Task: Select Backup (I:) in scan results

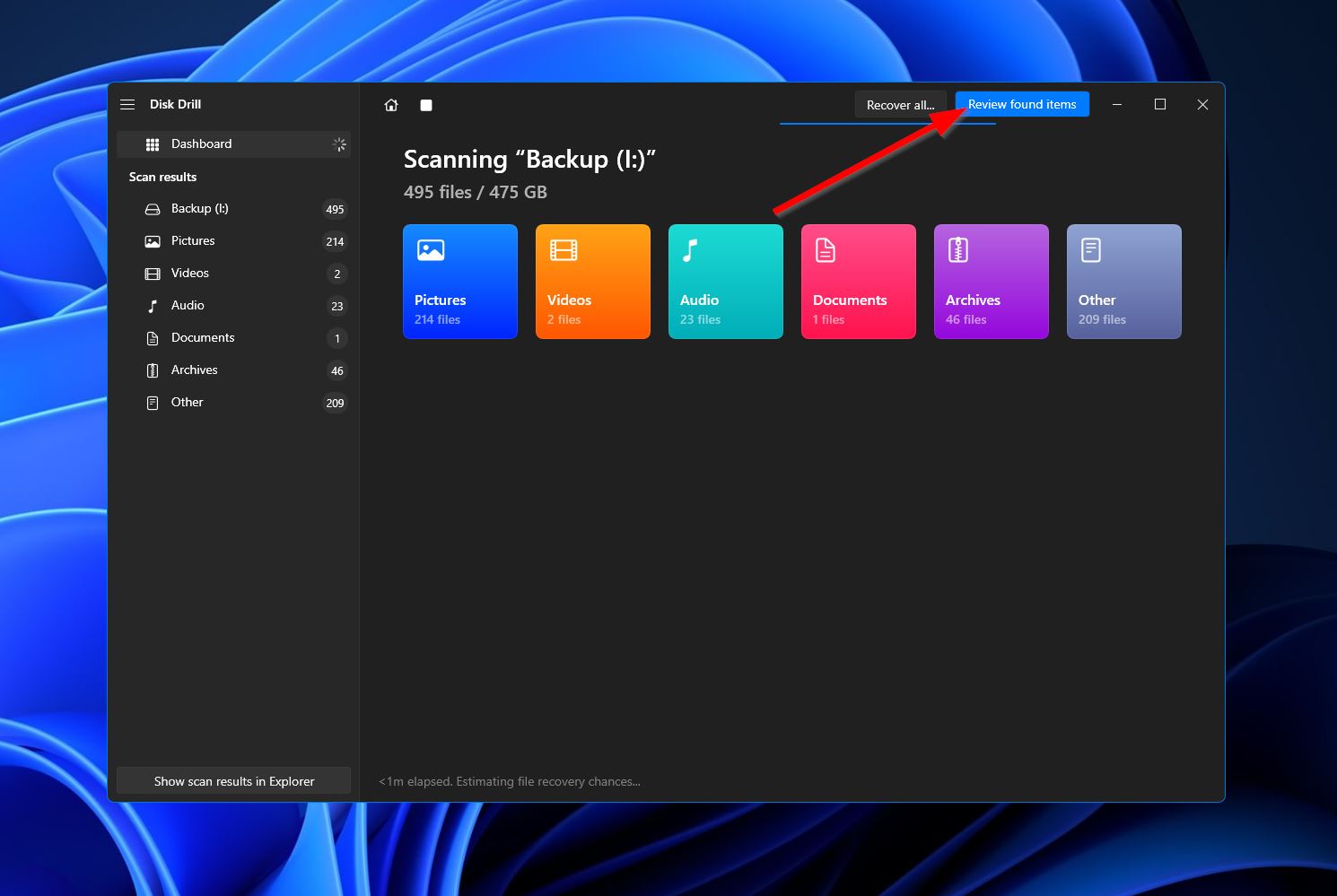Action: click(x=233, y=209)
